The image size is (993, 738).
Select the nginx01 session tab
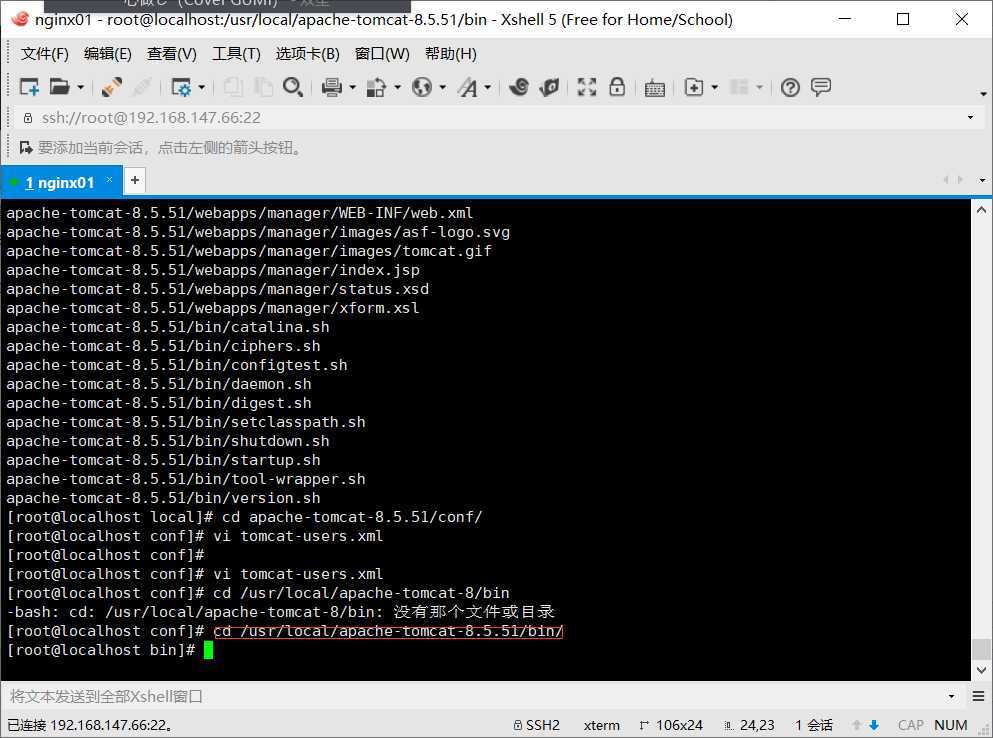click(x=60, y=182)
